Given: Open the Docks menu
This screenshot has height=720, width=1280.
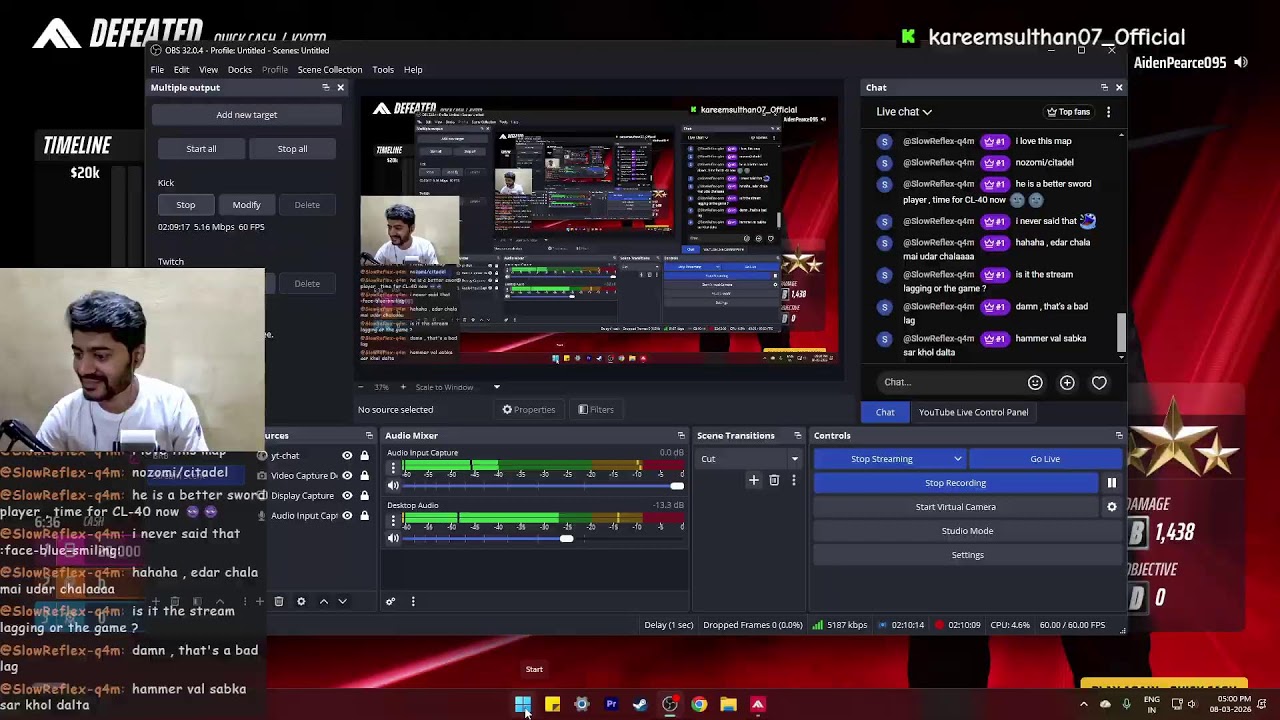Looking at the screenshot, I should (x=240, y=70).
